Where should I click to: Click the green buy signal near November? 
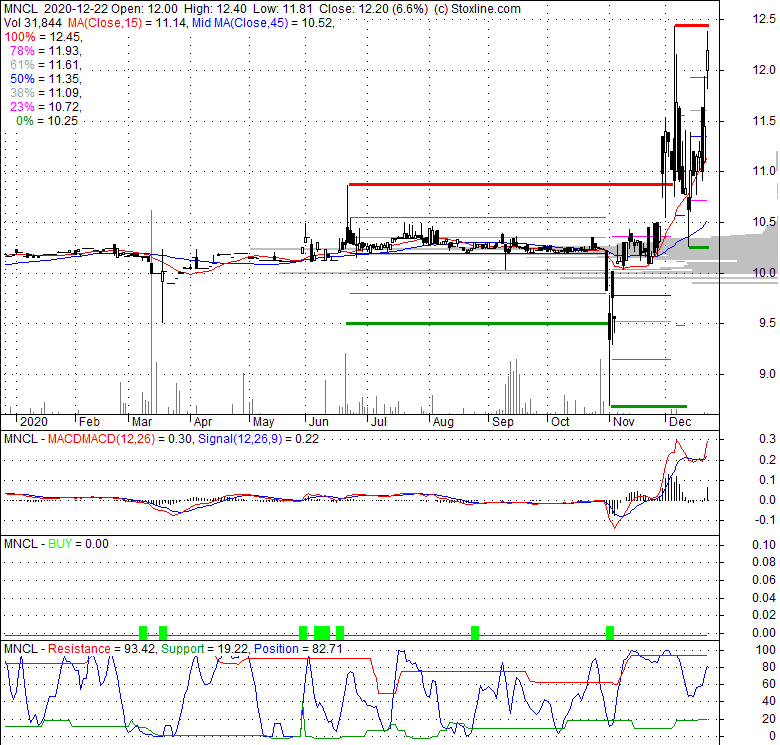[610, 633]
